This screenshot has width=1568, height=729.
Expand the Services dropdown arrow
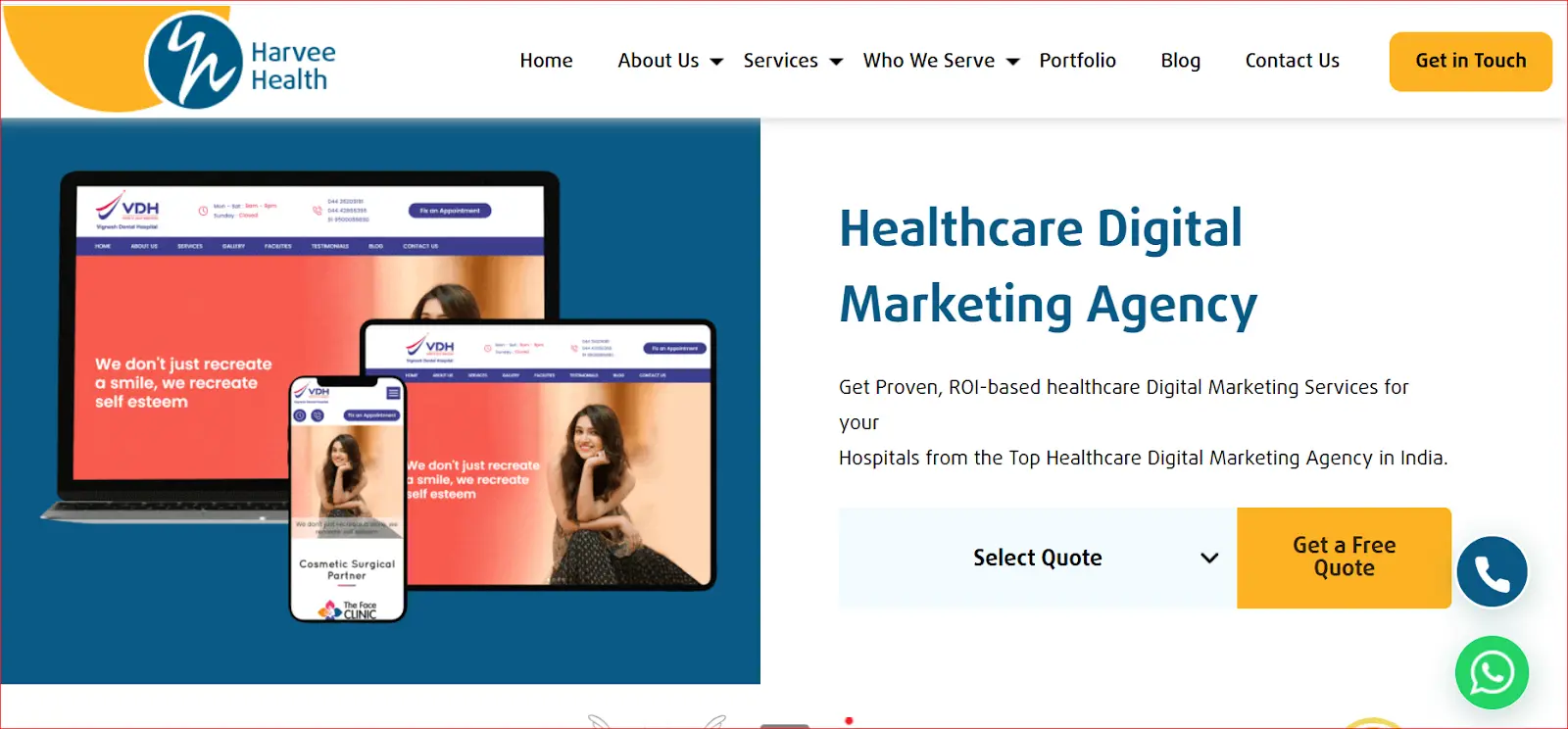836,62
